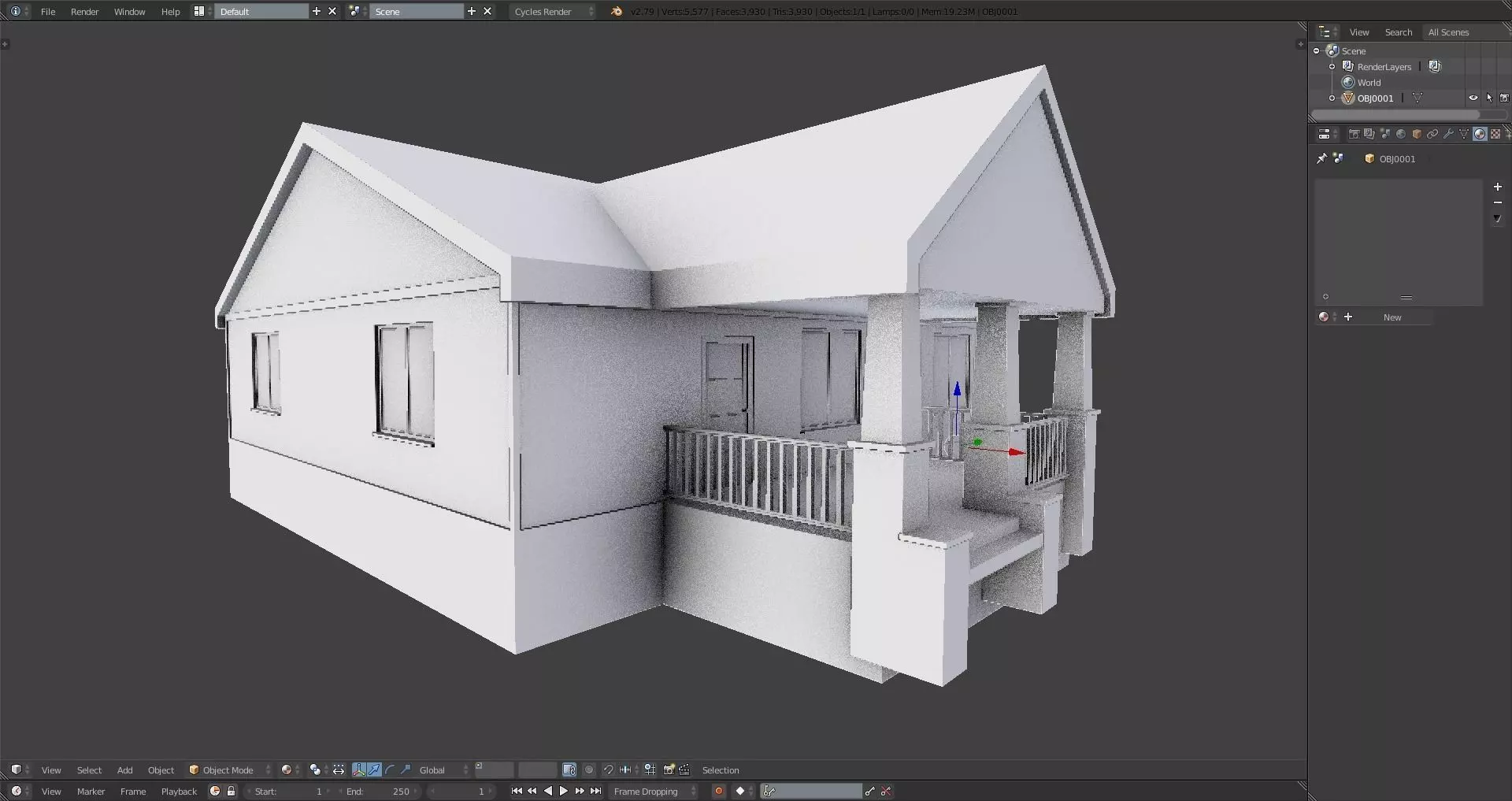The height and width of the screenshot is (801, 1512).
Task: Open the Texture properties tab (checker icon)
Action: (x=1495, y=134)
